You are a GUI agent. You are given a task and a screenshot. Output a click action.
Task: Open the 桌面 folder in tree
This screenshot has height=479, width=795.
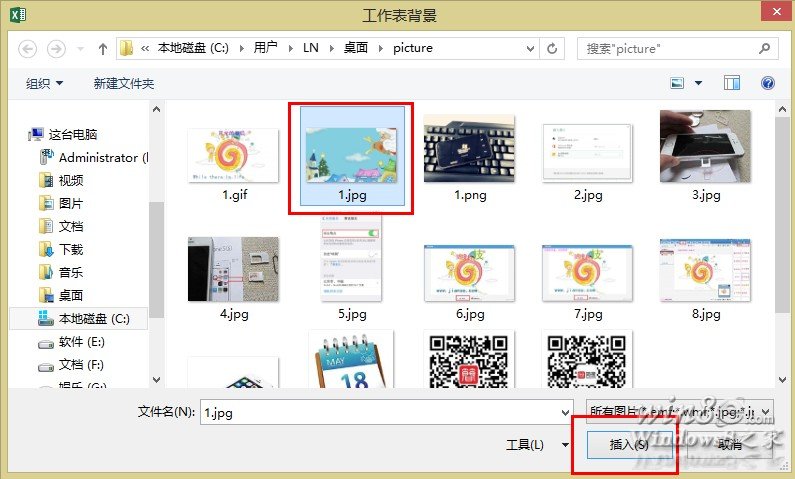(x=61, y=295)
